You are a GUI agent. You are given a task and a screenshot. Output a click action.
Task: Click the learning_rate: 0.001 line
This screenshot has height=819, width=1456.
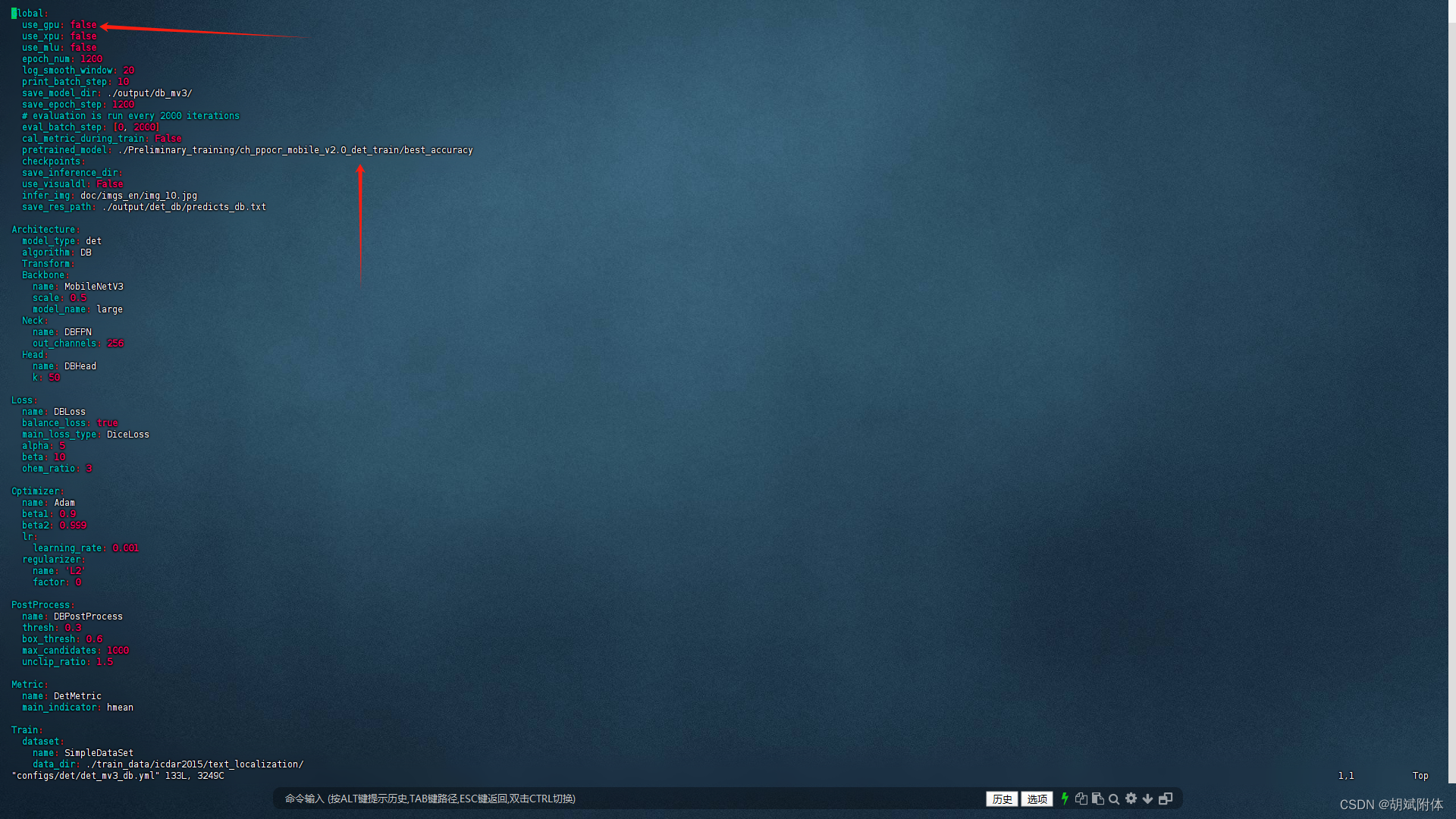click(x=86, y=548)
